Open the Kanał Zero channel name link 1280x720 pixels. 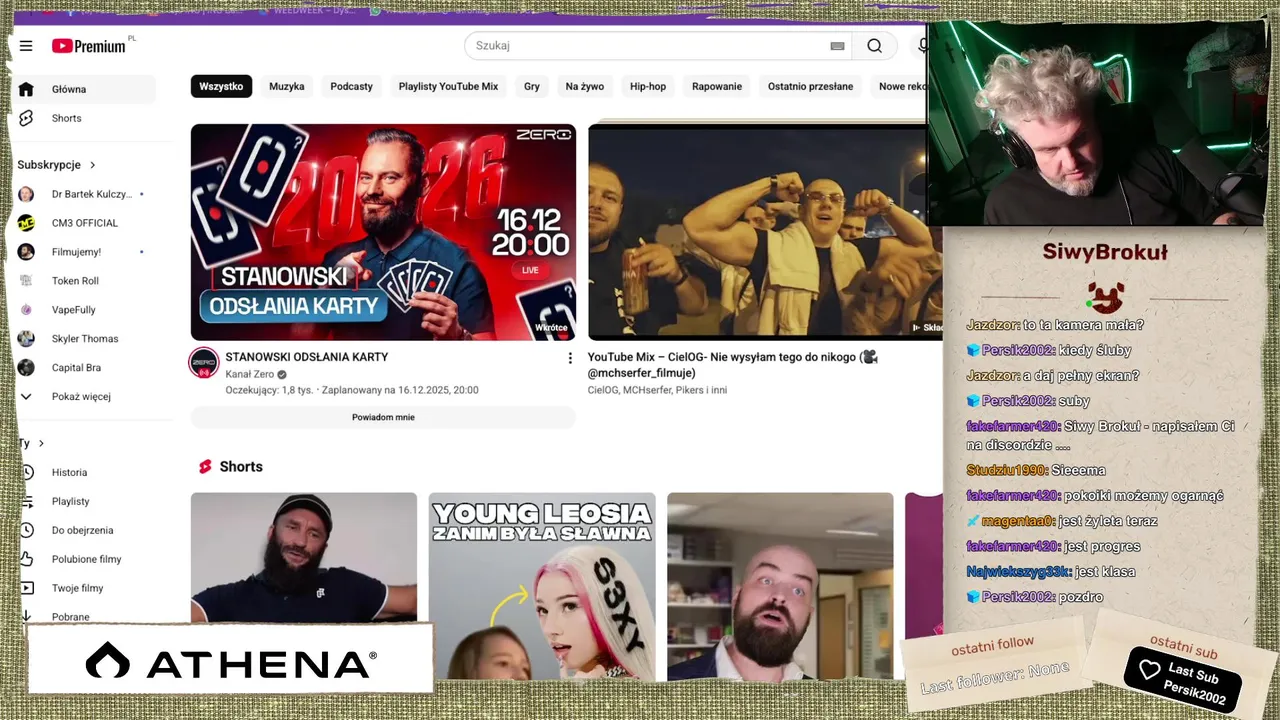[x=250, y=374]
